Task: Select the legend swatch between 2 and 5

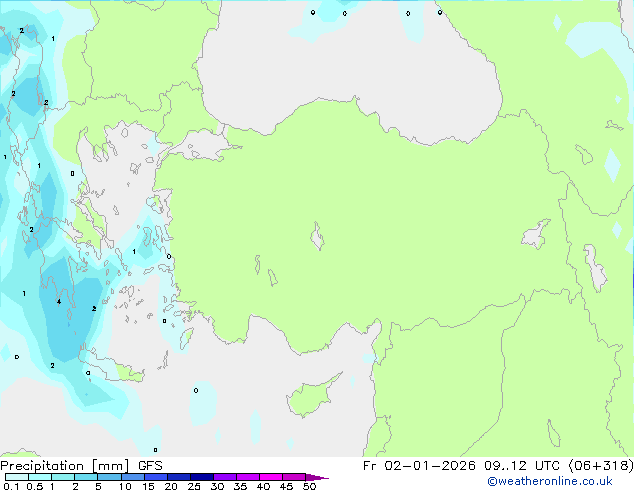Action: pos(86,477)
